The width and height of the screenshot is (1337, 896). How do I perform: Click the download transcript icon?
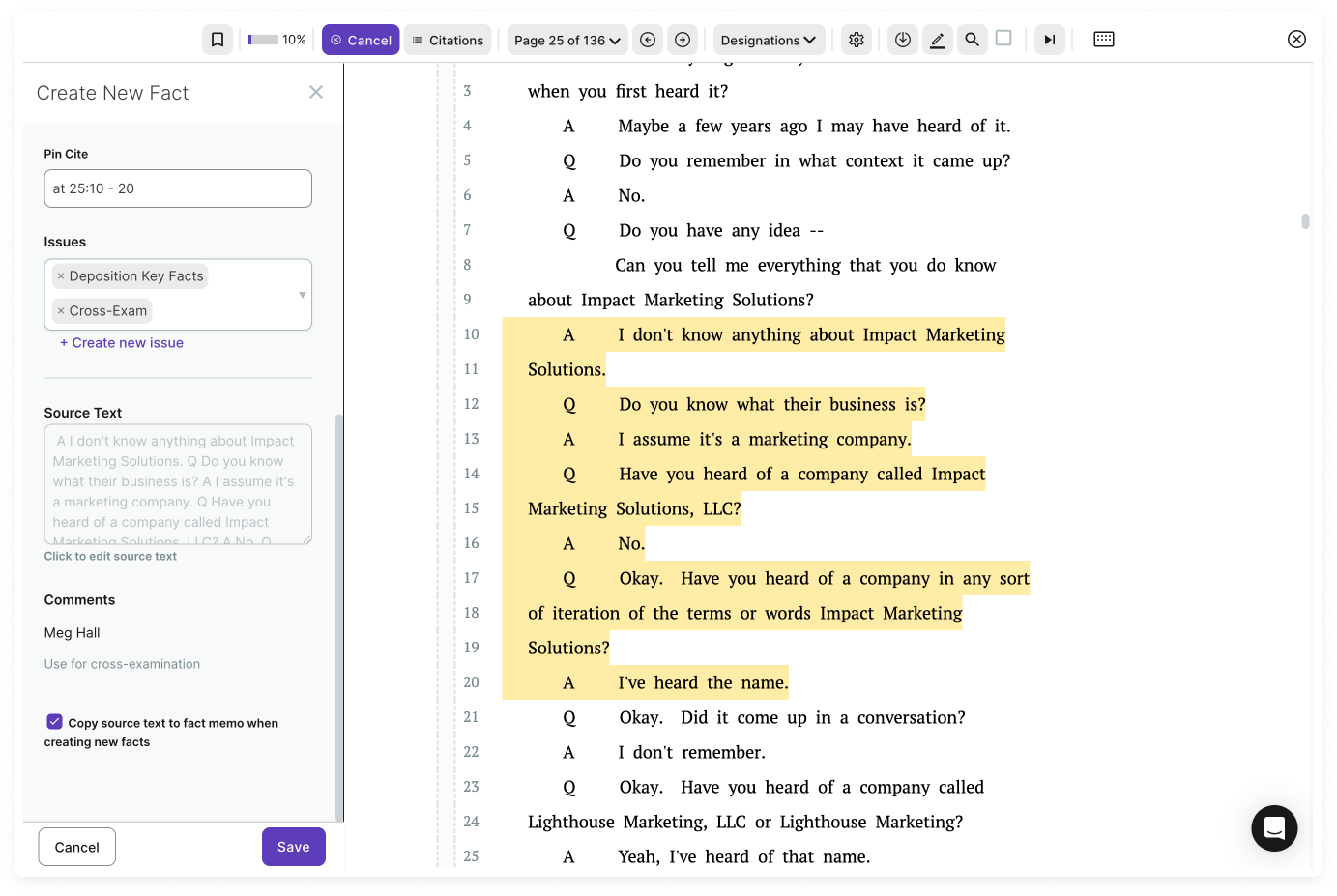(902, 40)
